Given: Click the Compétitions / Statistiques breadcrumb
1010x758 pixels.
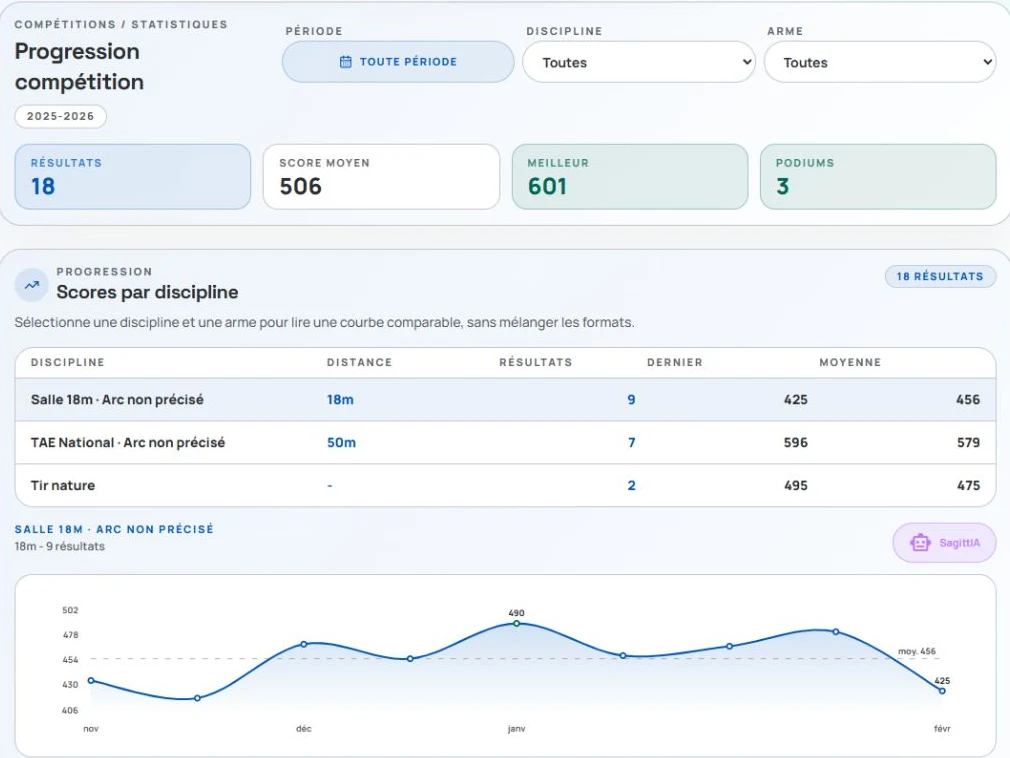Looking at the screenshot, I should click(121, 24).
